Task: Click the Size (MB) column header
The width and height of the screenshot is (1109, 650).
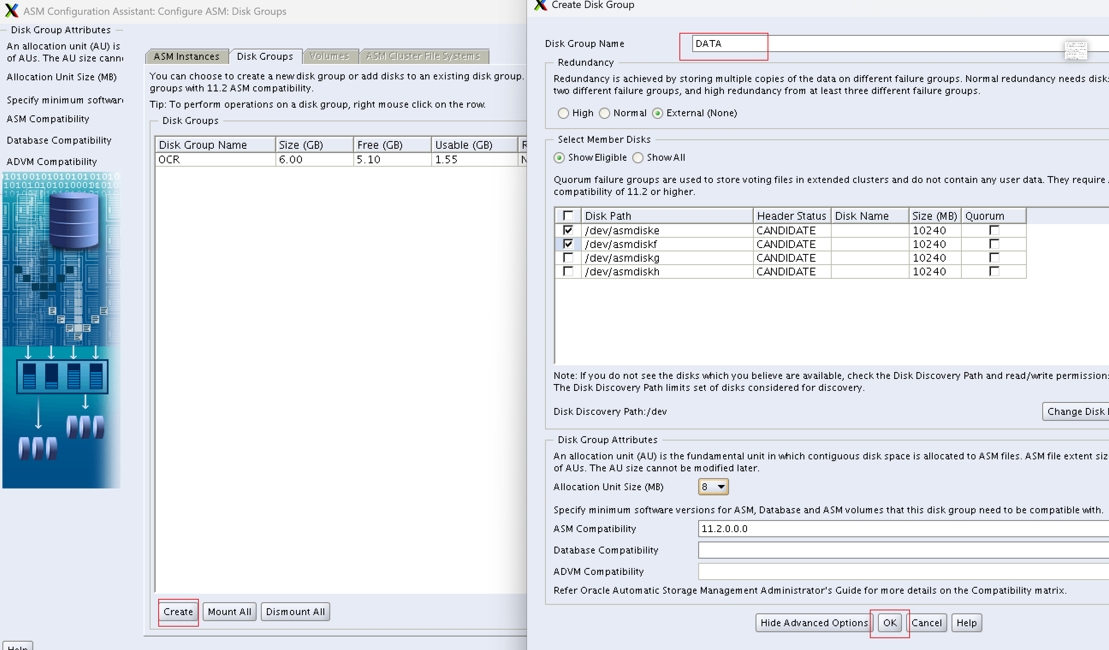Action: click(935, 216)
